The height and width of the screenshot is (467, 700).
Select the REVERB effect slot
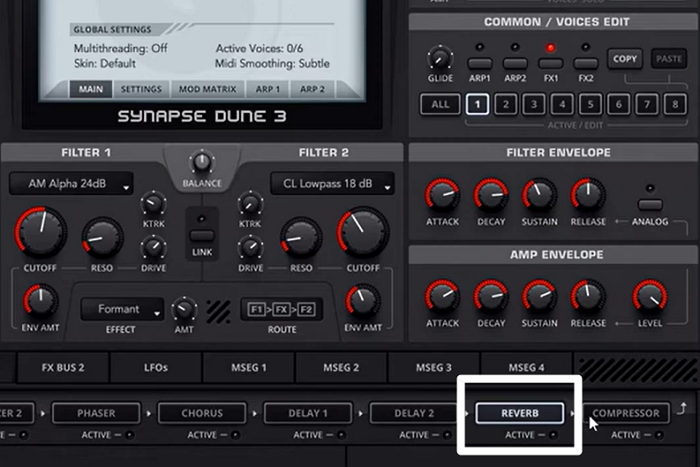520,413
